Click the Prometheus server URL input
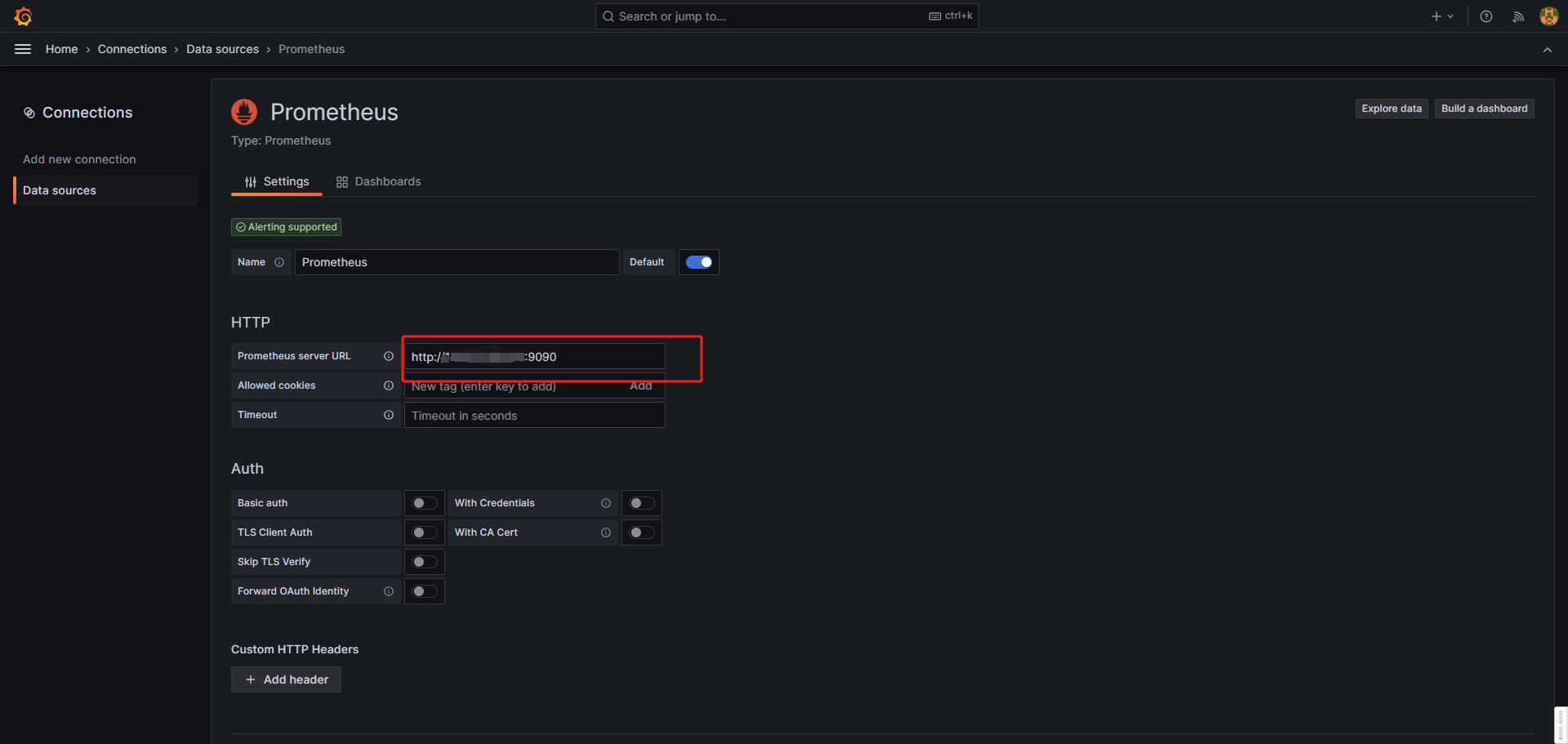Viewport: 1568px width, 744px height. pos(535,357)
